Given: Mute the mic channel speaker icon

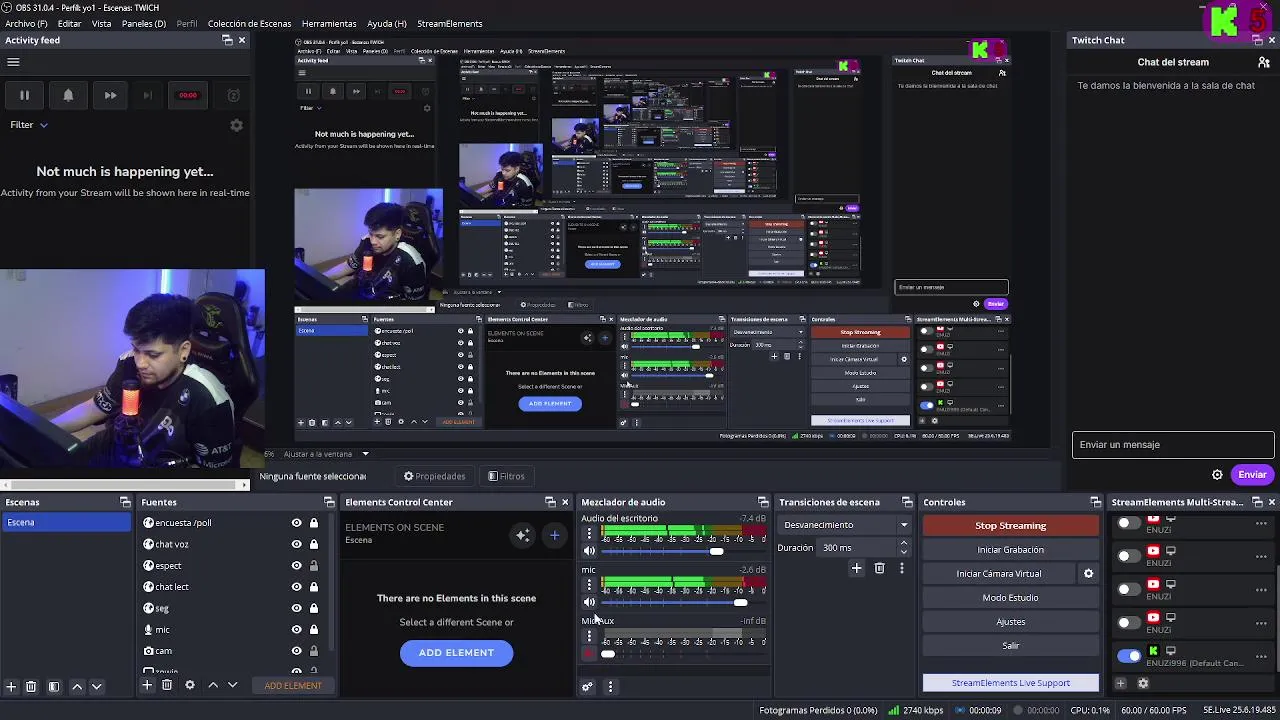Looking at the screenshot, I should coord(589,602).
